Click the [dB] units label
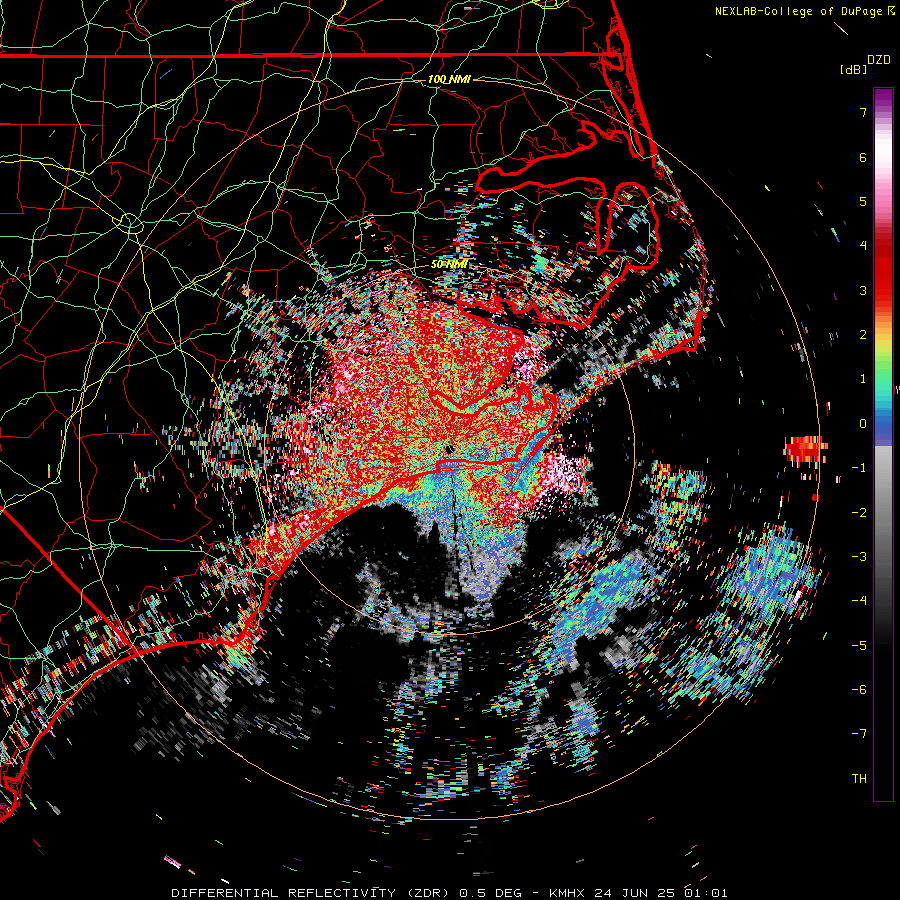This screenshot has height=900, width=900. pos(853,69)
